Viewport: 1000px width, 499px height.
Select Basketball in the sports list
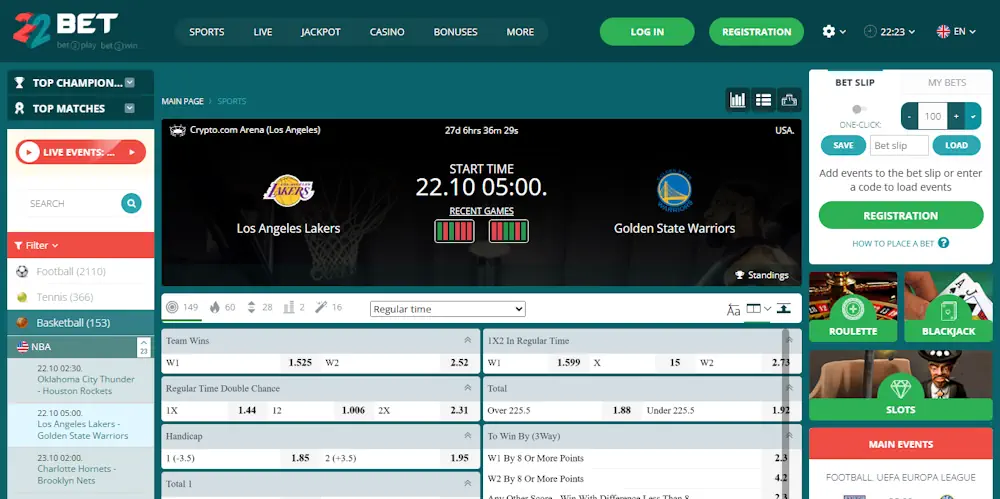pos(73,323)
